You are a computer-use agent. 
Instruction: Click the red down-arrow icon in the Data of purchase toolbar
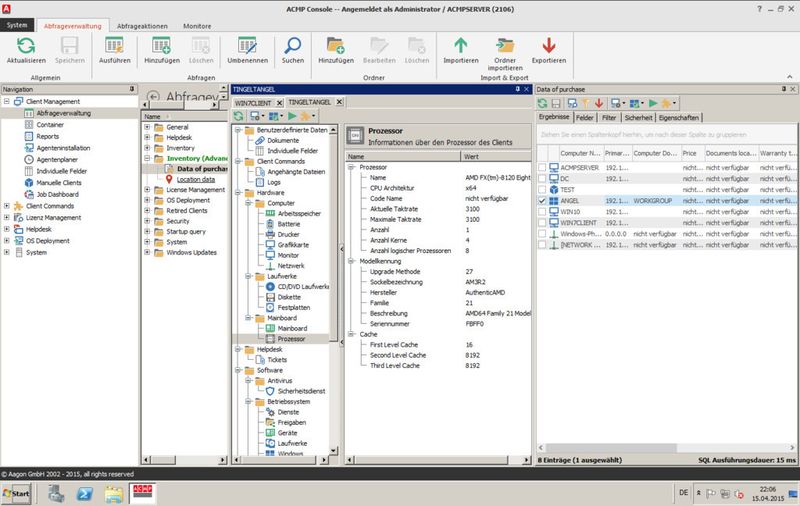(x=599, y=104)
